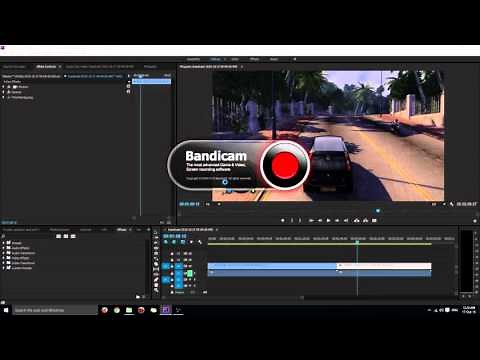480x360 pixels.
Task: Play the sequence in Program monitor
Action: tap(328, 220)
